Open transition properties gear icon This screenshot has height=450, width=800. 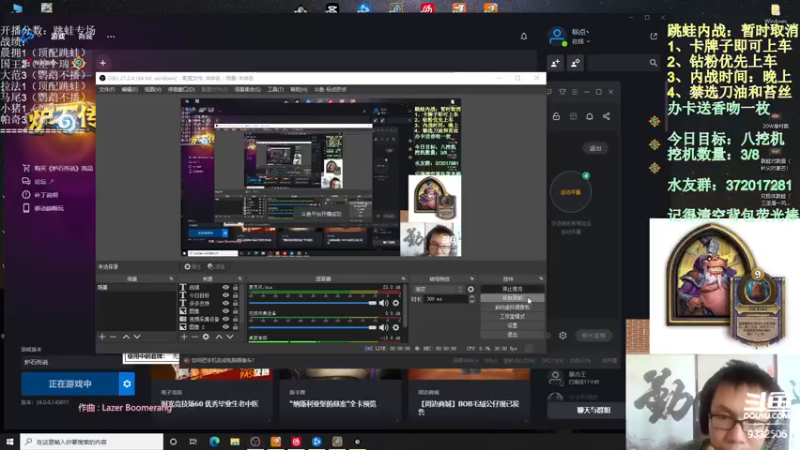pyautogui.click(x=470, y=289)
